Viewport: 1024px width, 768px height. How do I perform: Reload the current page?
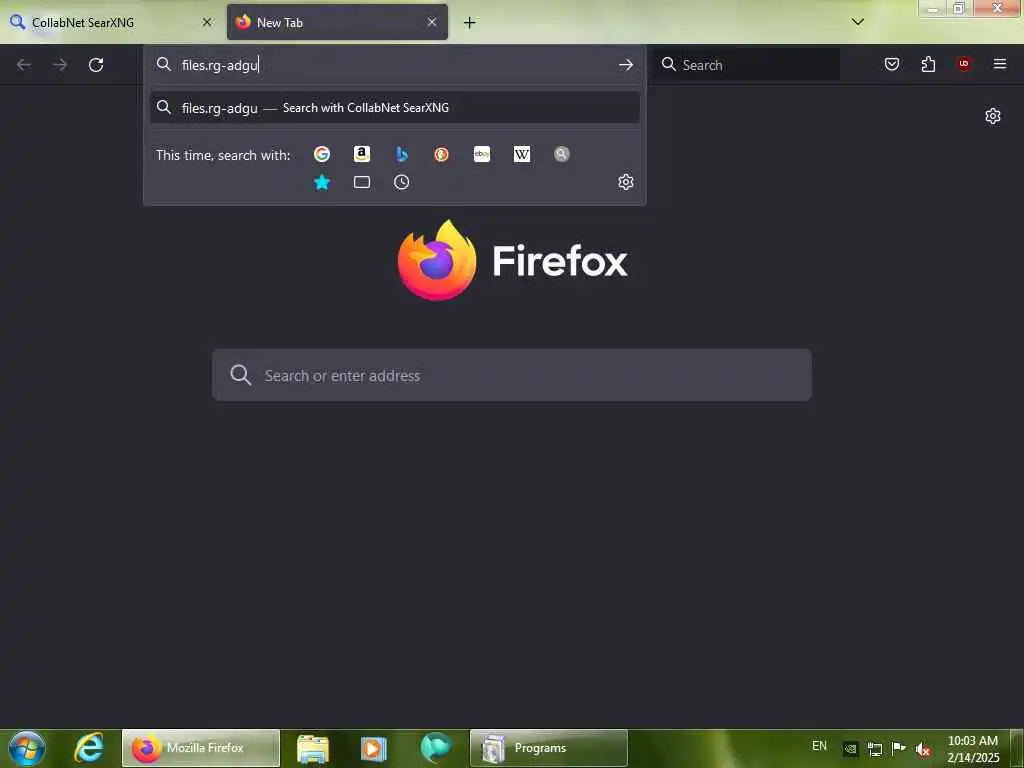point(96,65)
